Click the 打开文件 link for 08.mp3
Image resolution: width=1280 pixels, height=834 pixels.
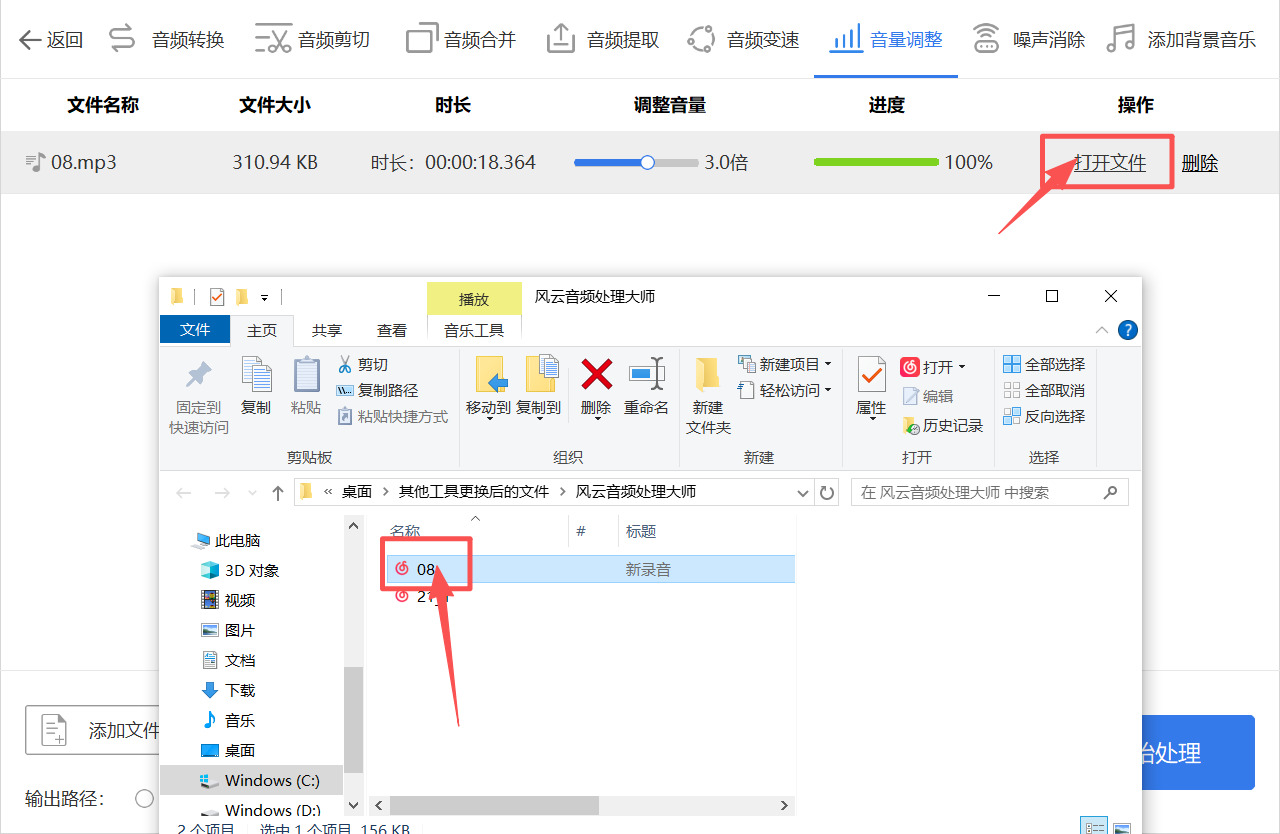[x=1106, y=161]
